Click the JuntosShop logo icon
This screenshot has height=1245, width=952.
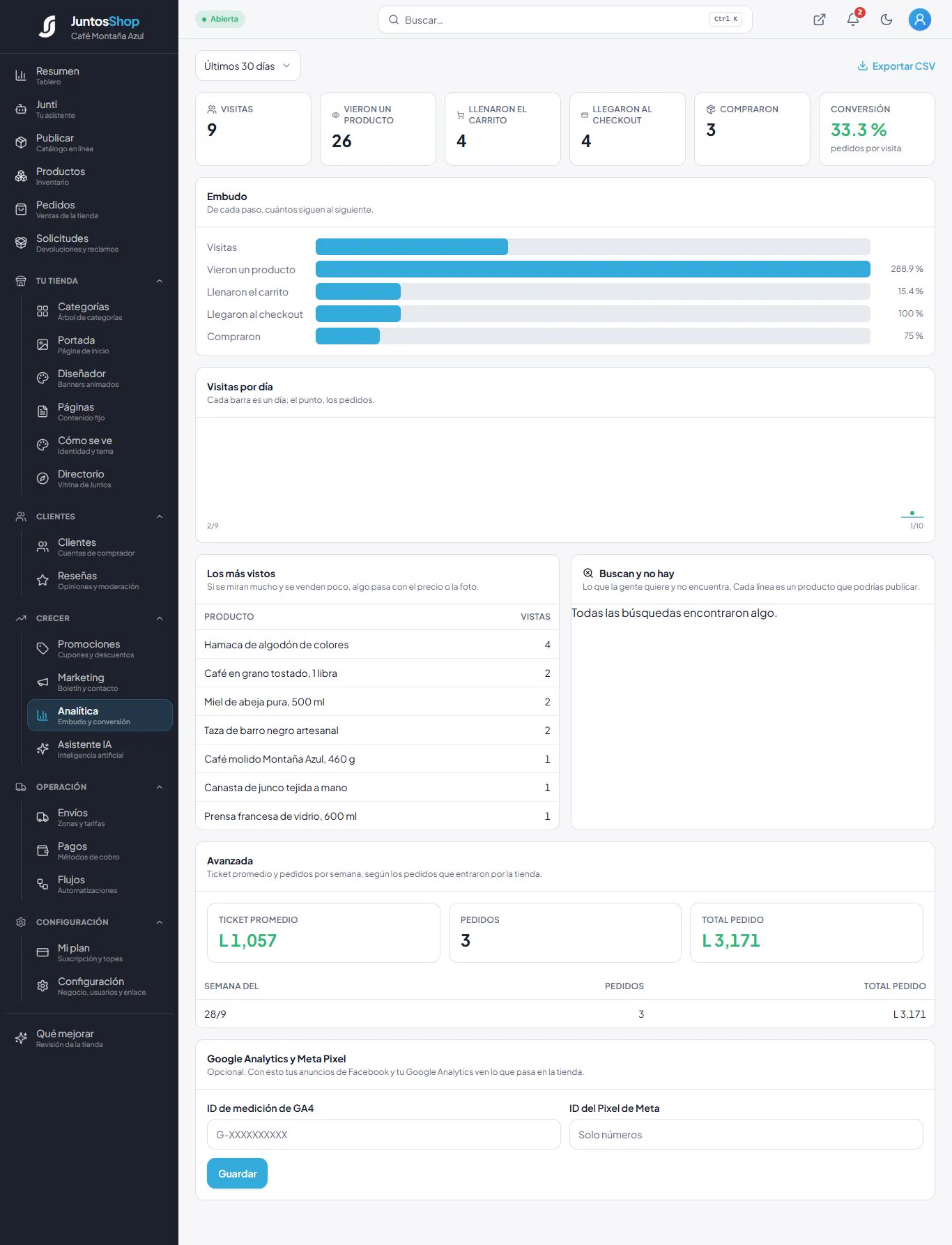click(x=47, y=26)
